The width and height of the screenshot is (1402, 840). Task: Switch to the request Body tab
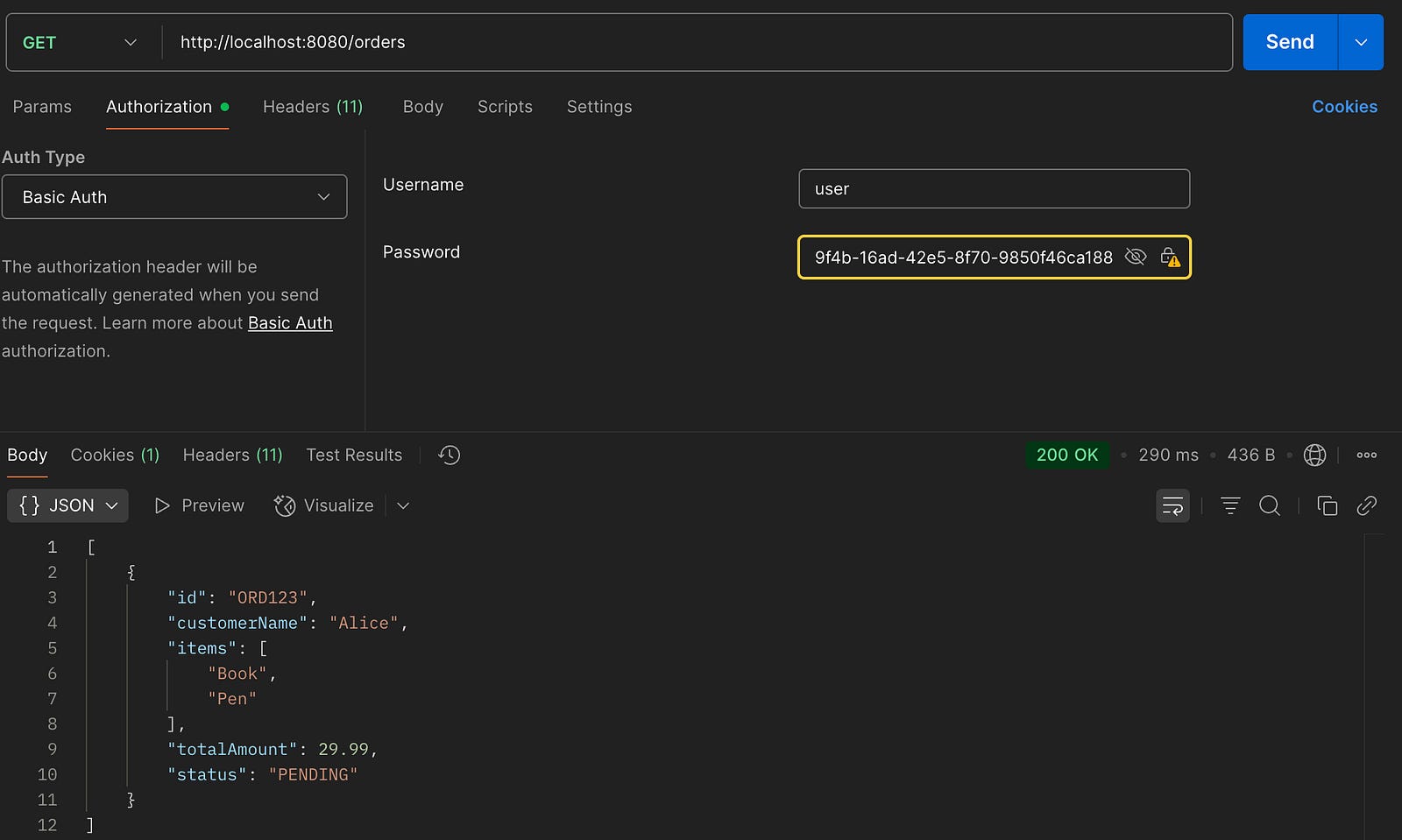tap(423, 107)
